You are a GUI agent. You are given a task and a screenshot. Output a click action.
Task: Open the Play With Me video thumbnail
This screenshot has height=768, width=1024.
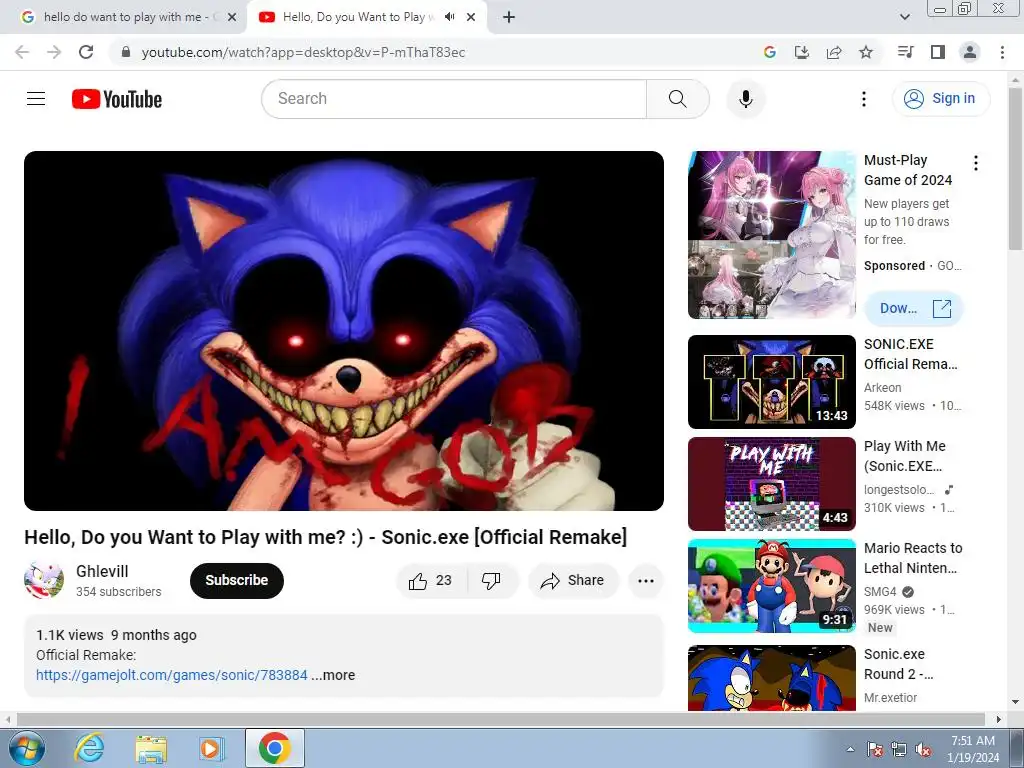771,484
